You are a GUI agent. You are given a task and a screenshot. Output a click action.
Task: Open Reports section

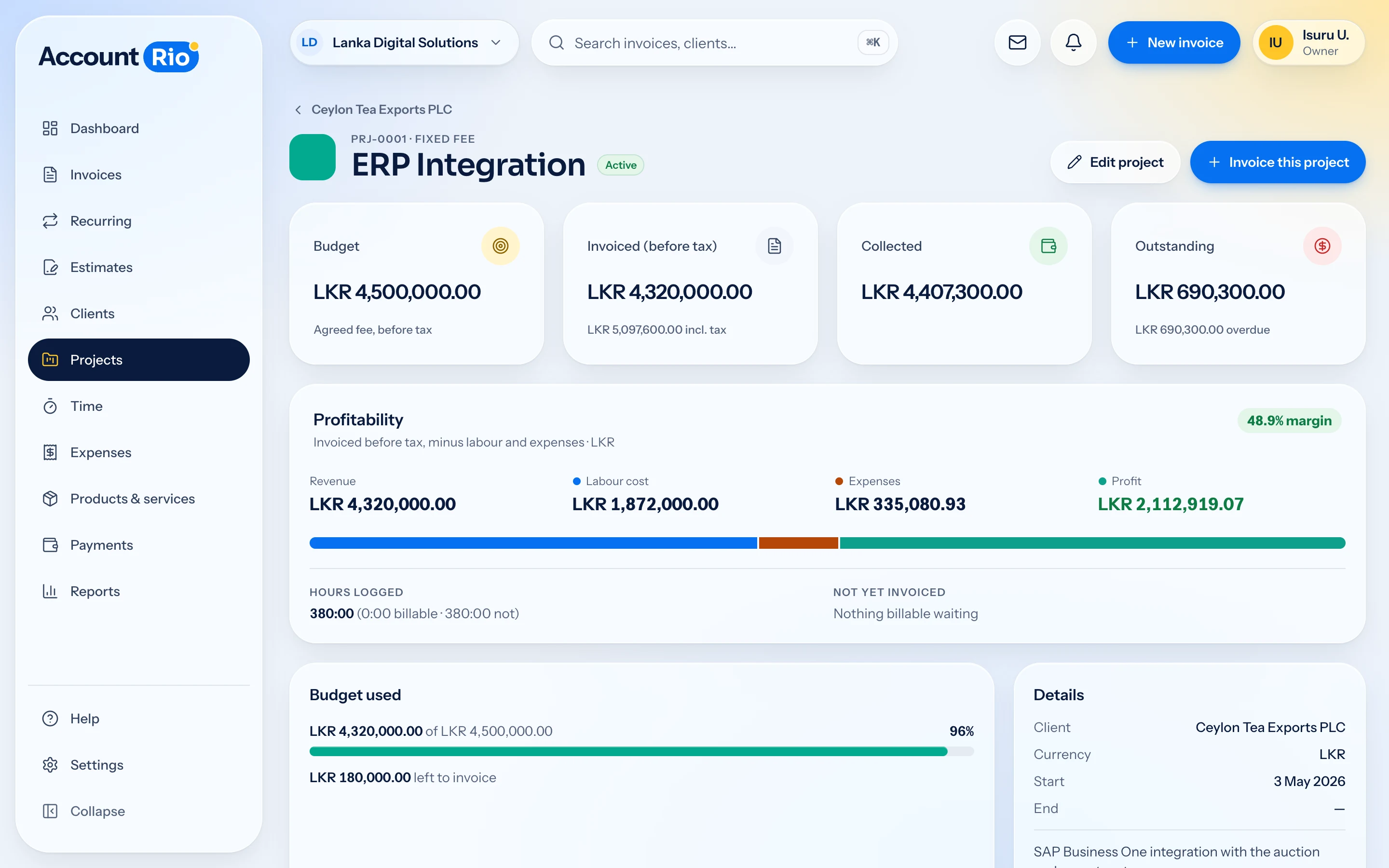(139, 591)
